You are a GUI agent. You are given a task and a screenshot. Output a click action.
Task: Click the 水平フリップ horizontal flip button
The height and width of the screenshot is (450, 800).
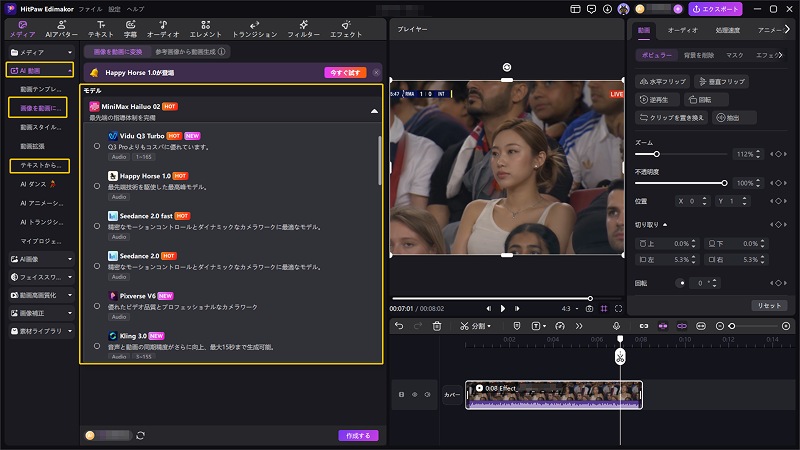pos(663,81)
